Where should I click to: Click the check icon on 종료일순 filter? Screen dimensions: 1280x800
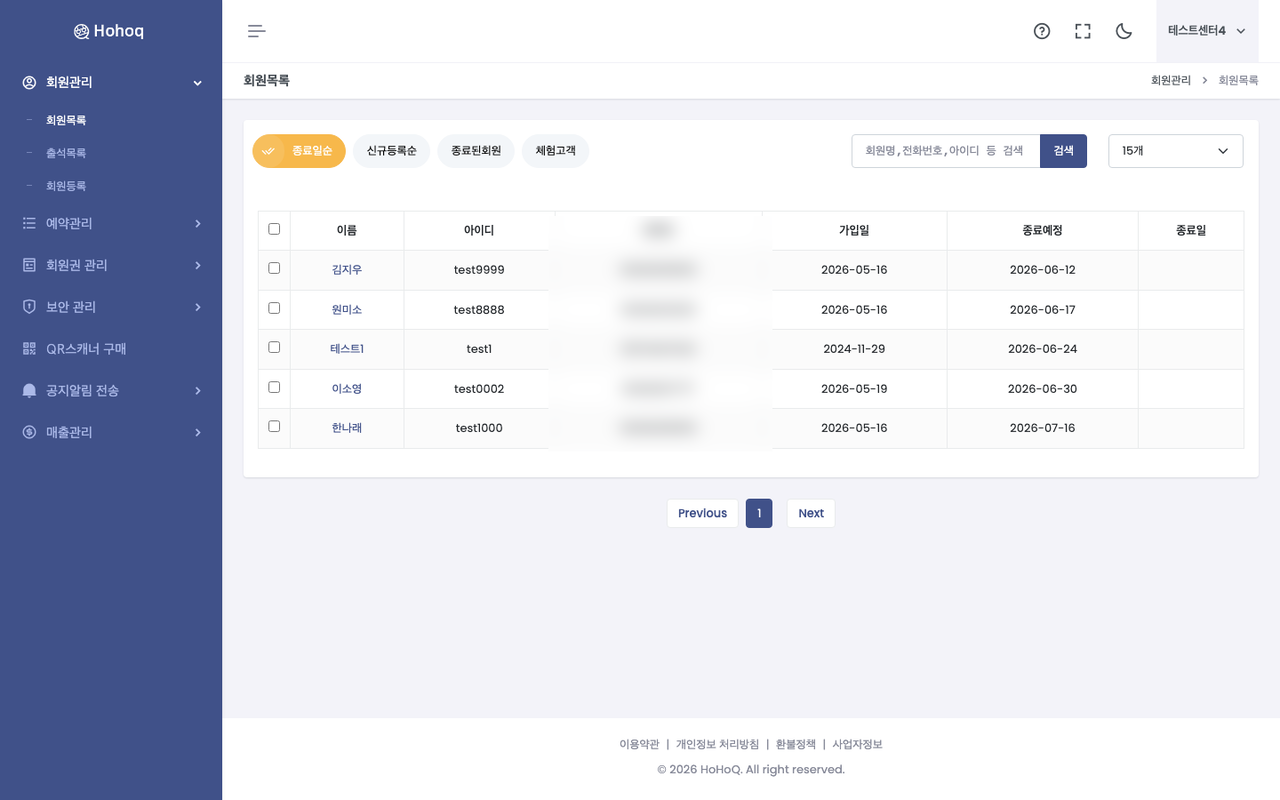click(268, 151)
